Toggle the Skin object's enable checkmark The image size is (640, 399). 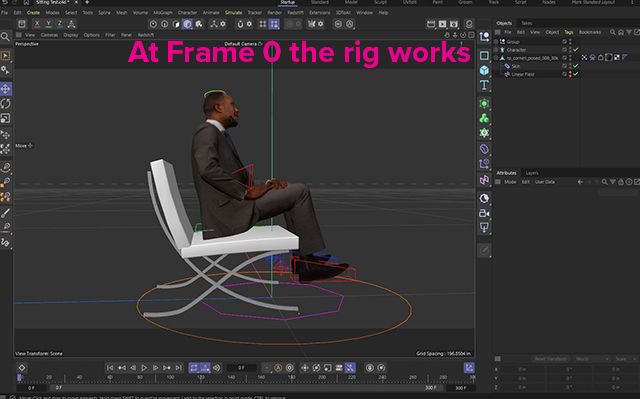point(576,66)
